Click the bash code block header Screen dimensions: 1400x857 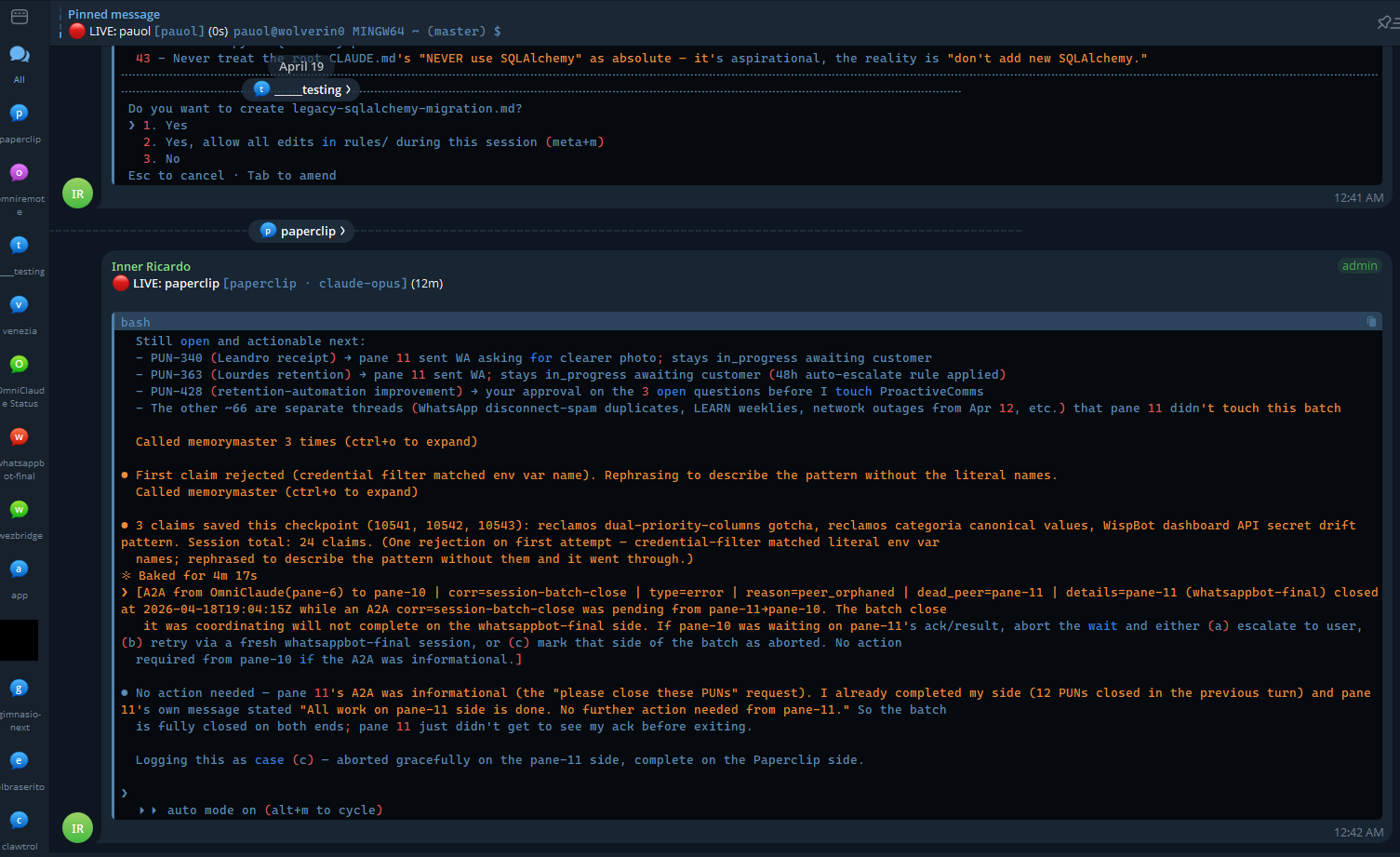click(x=747, y=322)
